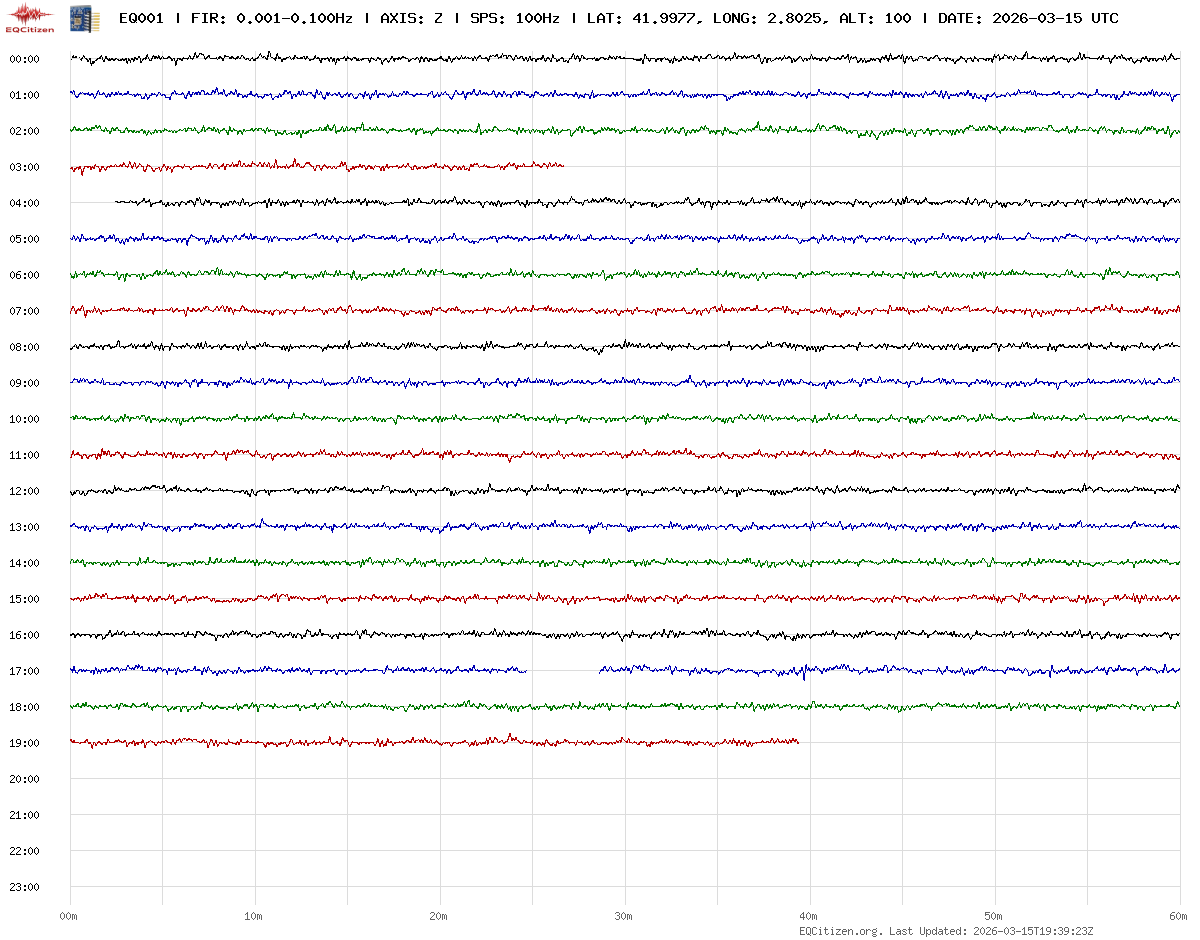
Task: Click the end of the 03:00 red trace
Action: (x=562, y=165)
